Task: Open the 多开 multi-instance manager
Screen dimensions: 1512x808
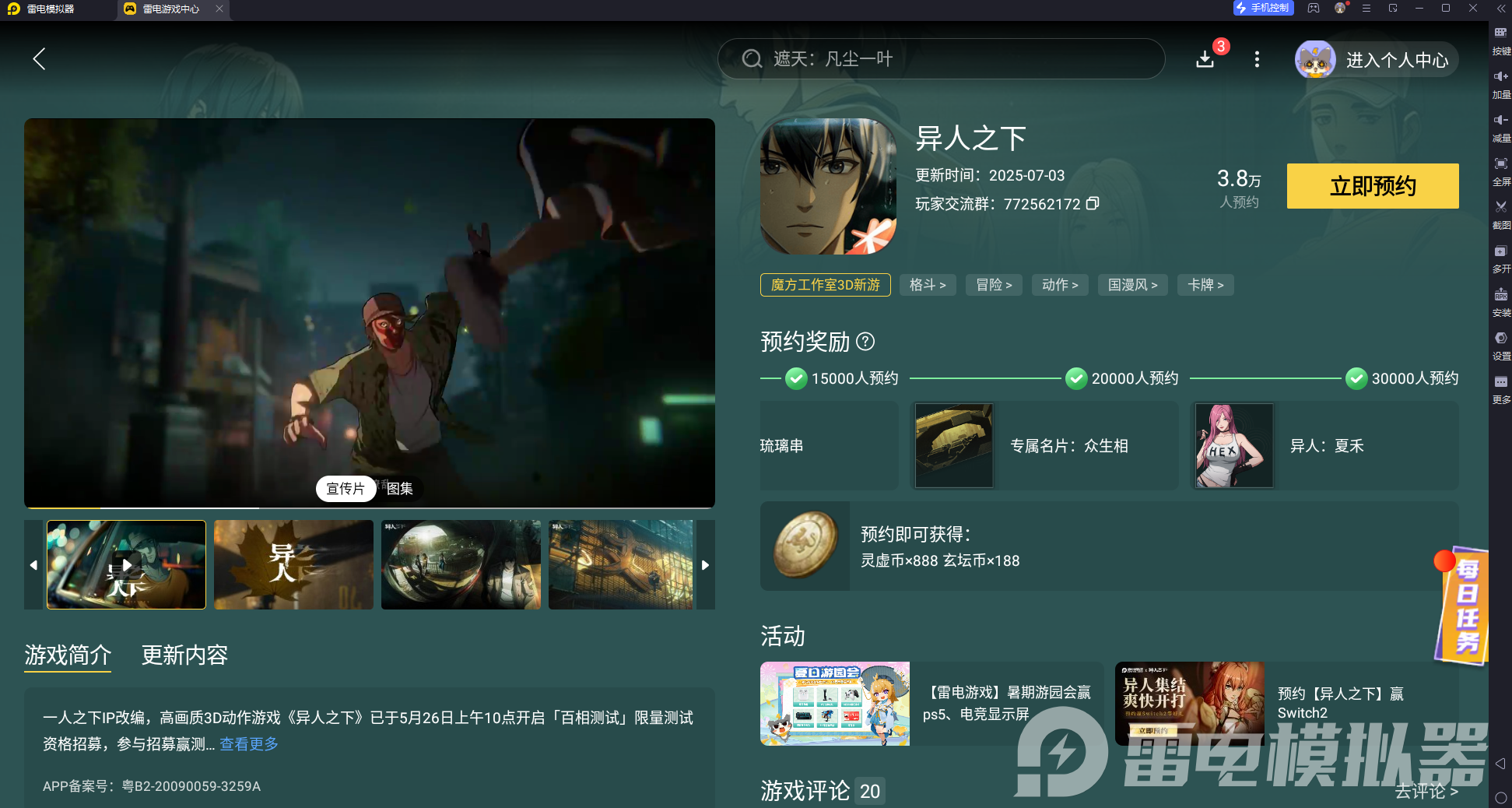Action: [x=1501, y=258]
